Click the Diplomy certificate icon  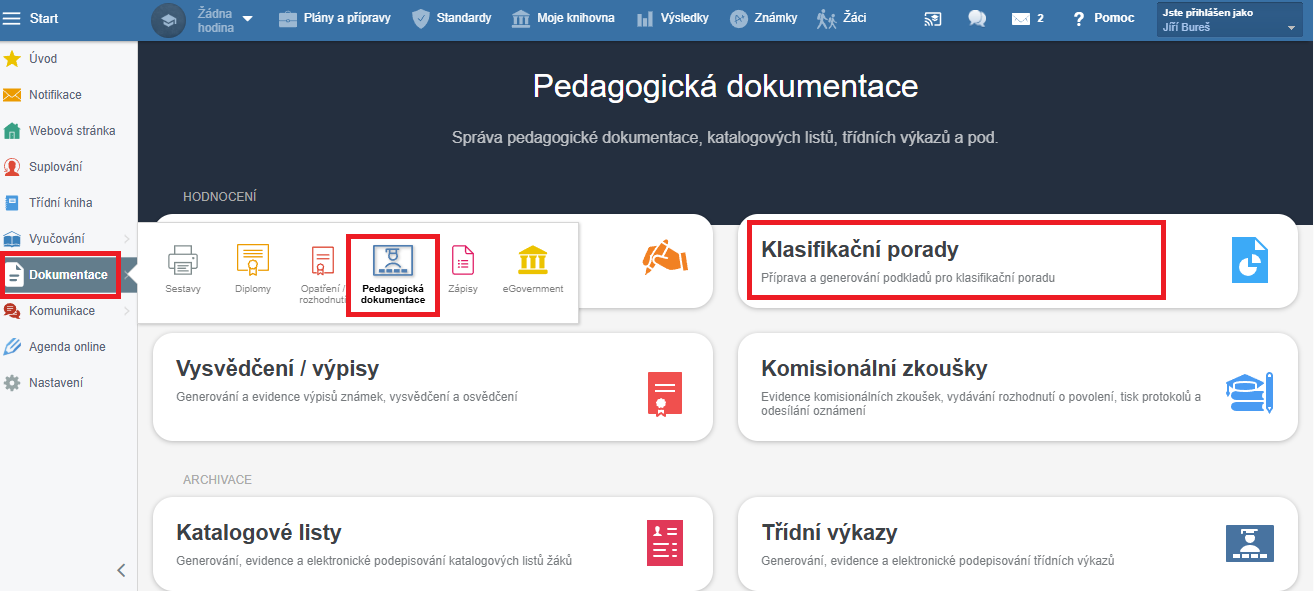(x=253, y=260)
